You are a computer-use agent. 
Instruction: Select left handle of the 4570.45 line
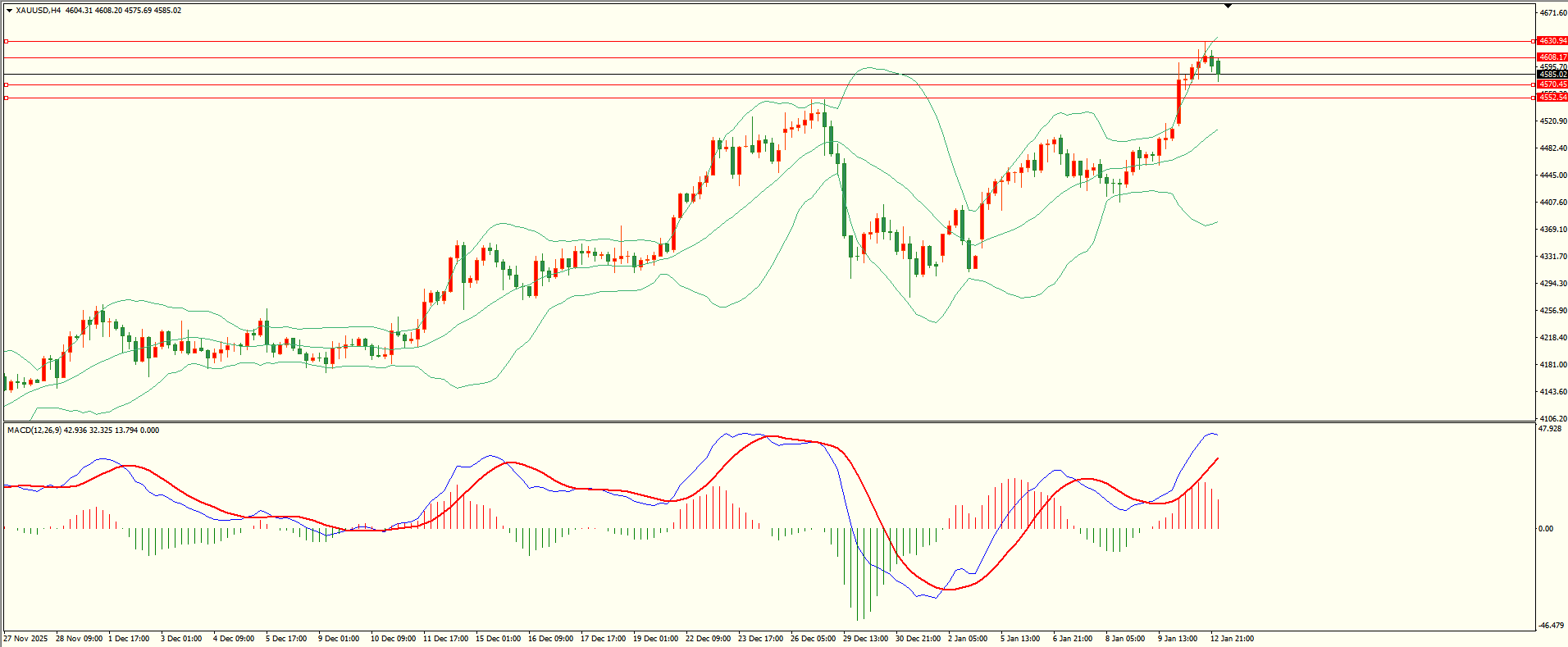[x=7, y=84]
